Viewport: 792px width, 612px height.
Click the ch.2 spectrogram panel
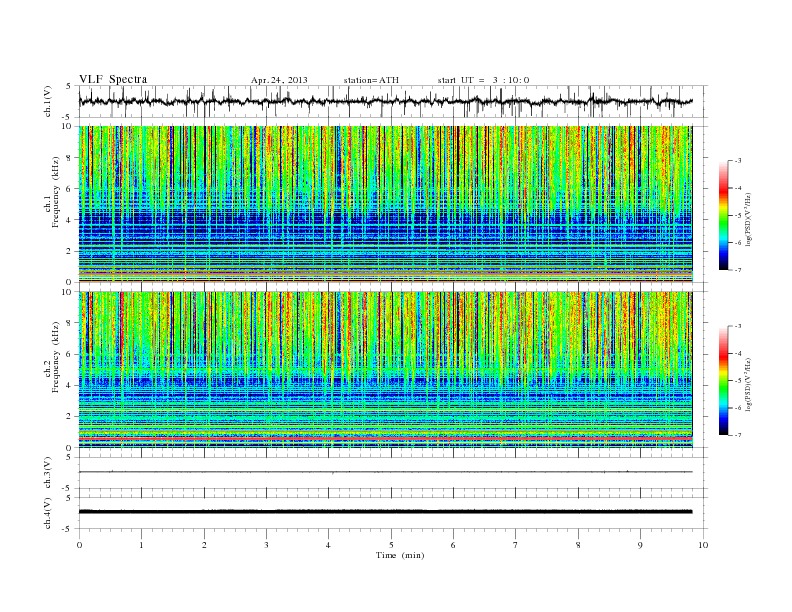[x=385, y=370]
